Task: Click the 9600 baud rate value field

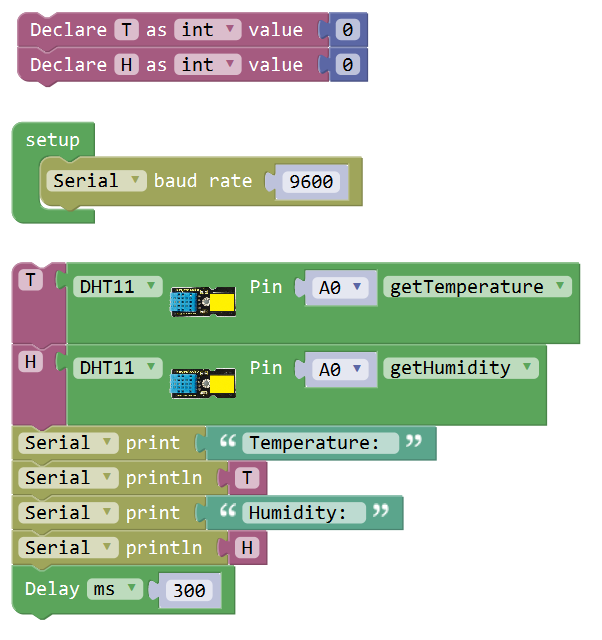Action: pyautogui.click(x=309, y=182)
